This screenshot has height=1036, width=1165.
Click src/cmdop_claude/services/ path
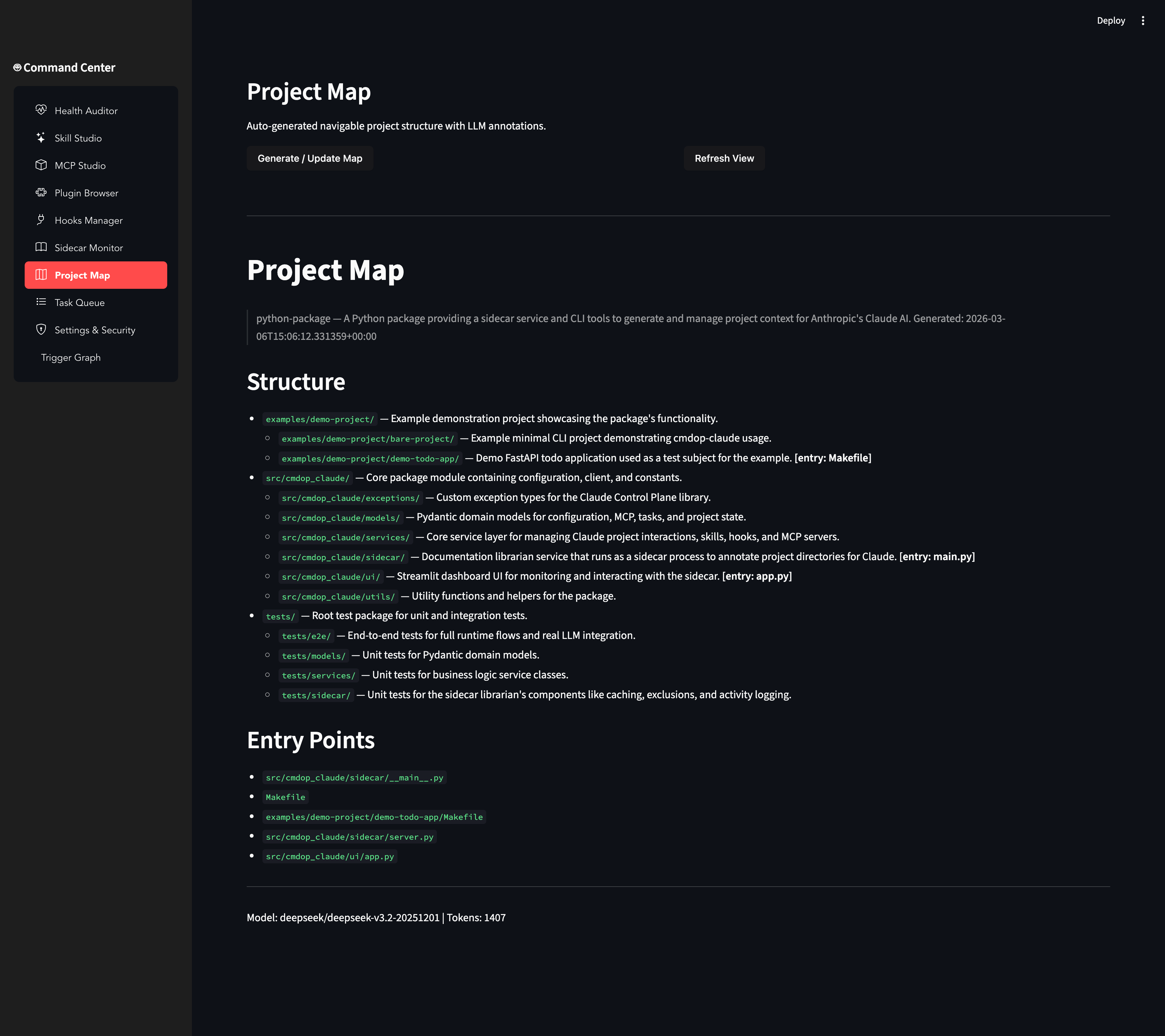pyautogui.click(x=346, y=538)
